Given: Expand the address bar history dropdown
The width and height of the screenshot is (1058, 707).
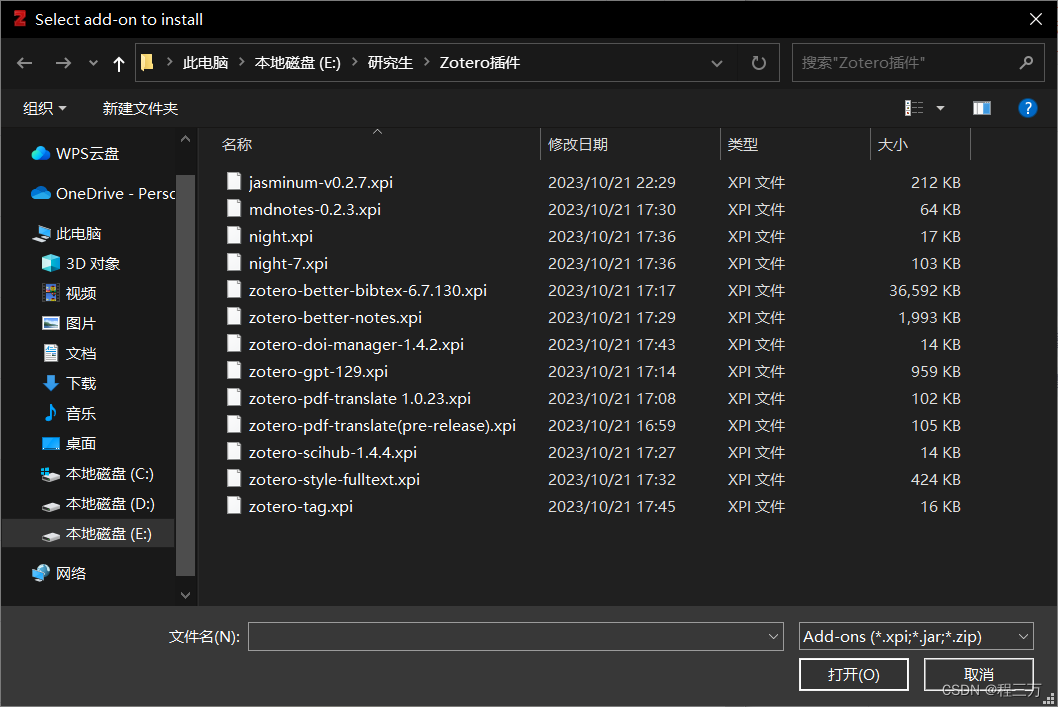Looking at the screenshot, I should [717, 63].
